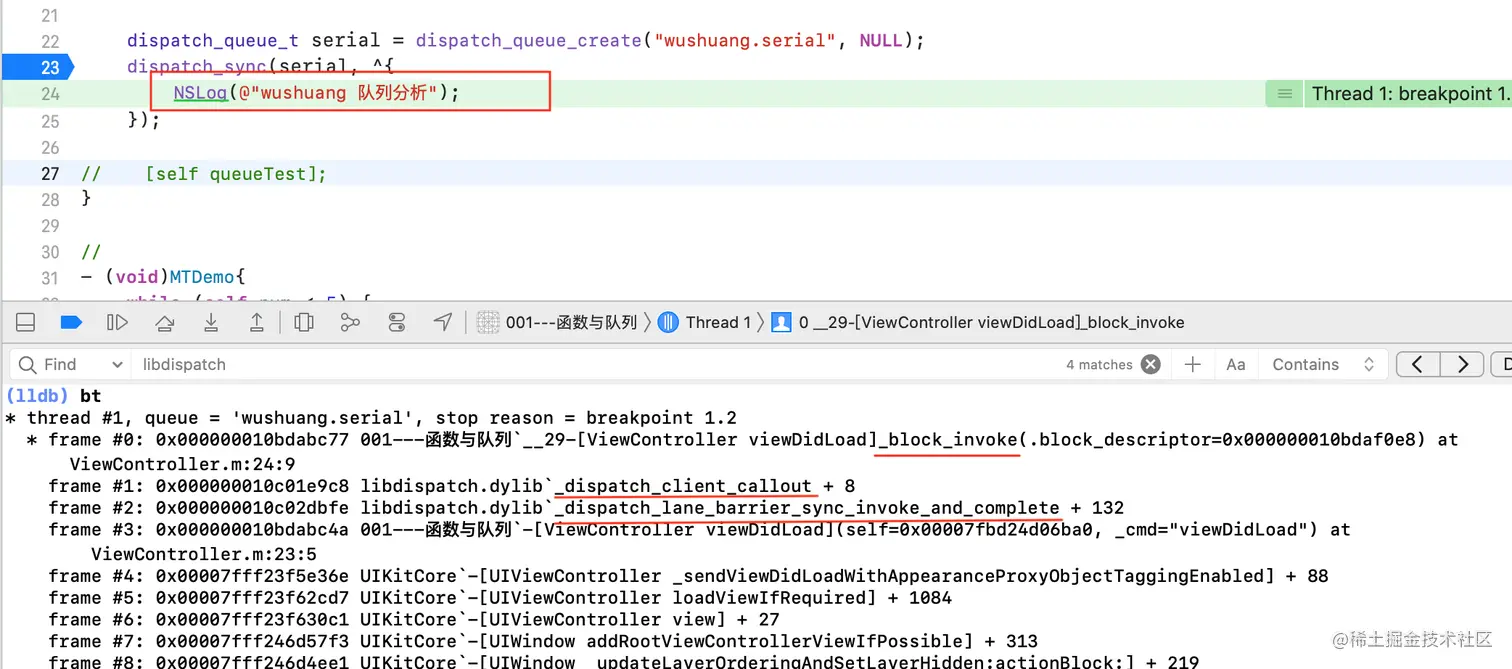1512x669 pixels.
Task: Go to the next search match
Action: click(1462, 364)
